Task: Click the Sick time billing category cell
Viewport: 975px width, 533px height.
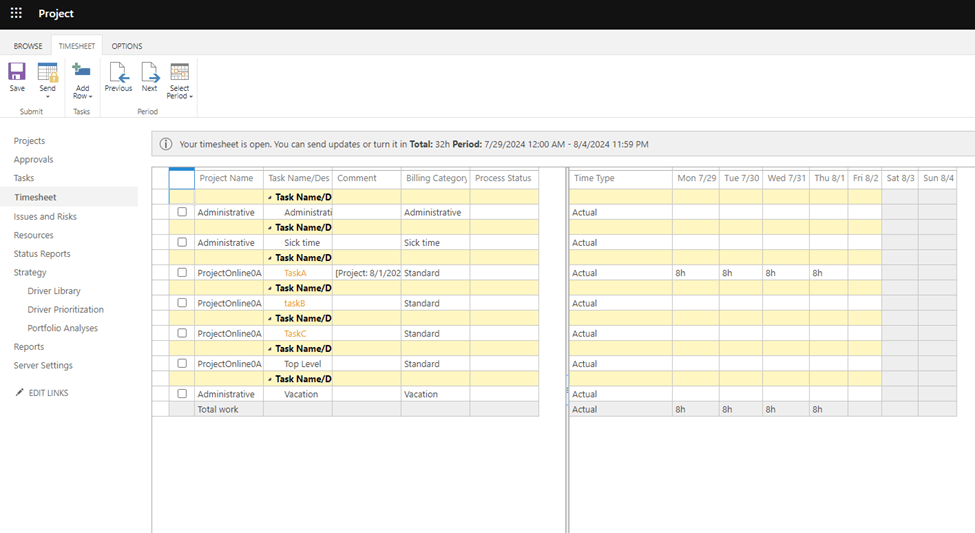Action: click(x=436, y=243)
